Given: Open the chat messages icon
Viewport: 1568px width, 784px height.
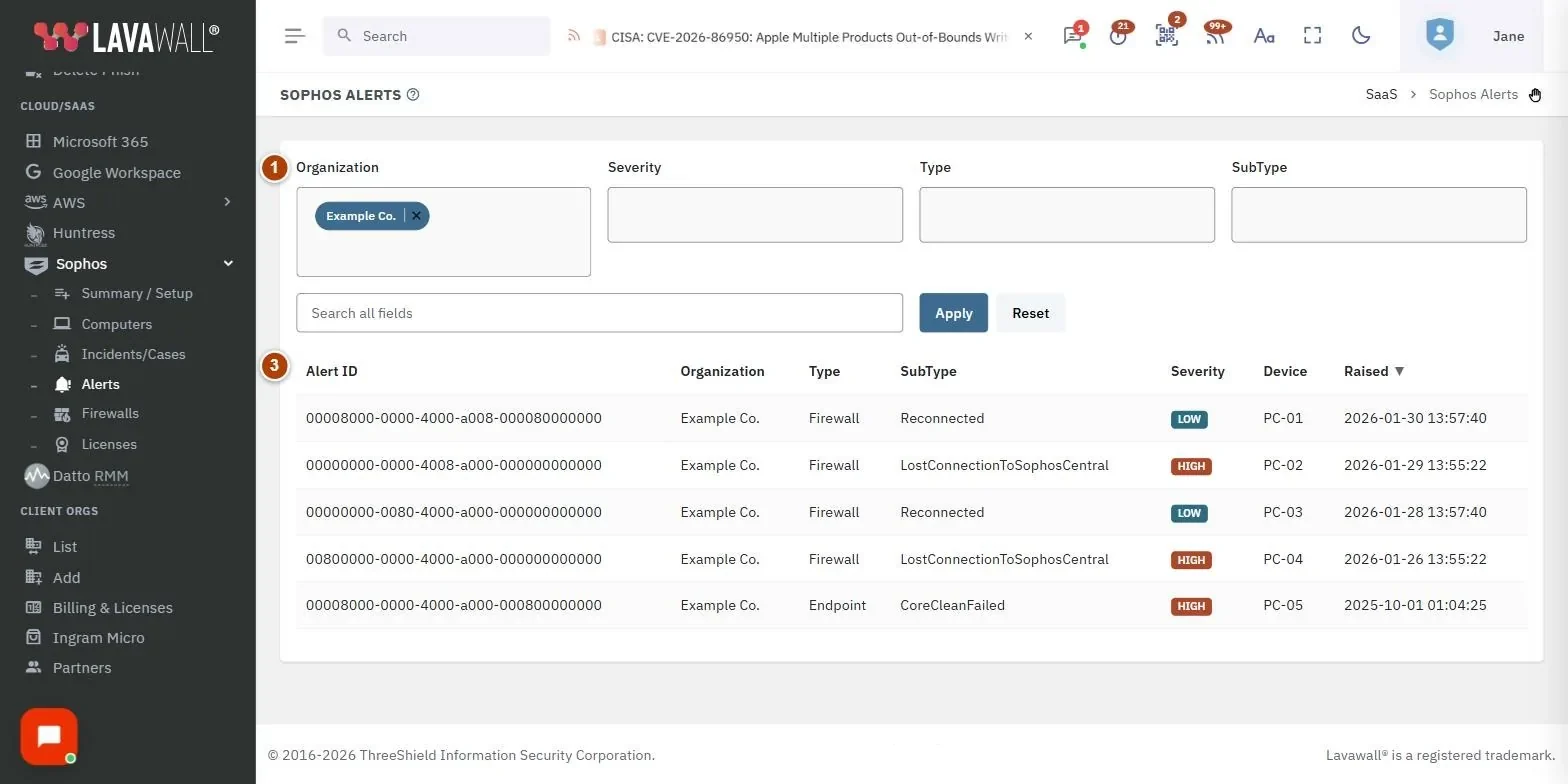Looking at the screenshot, I should pyautogui.click(x=1073, y=36).
